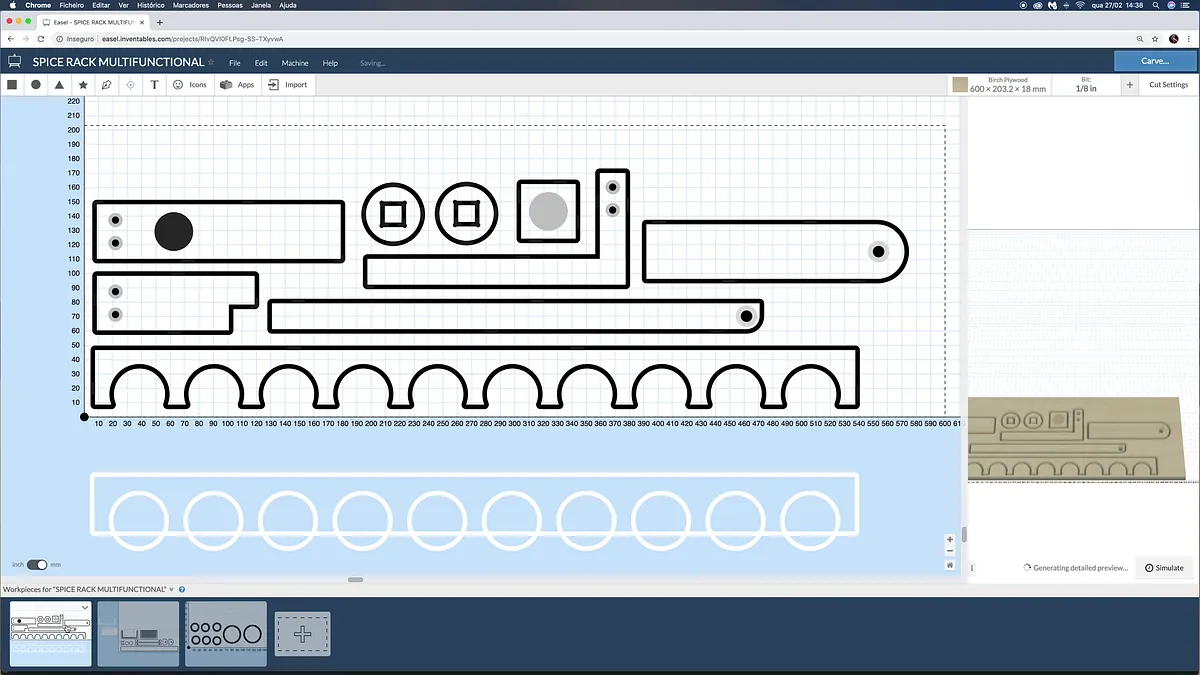Open the File menu in Easel
The image size is (1200, 675).
[234, 63]
